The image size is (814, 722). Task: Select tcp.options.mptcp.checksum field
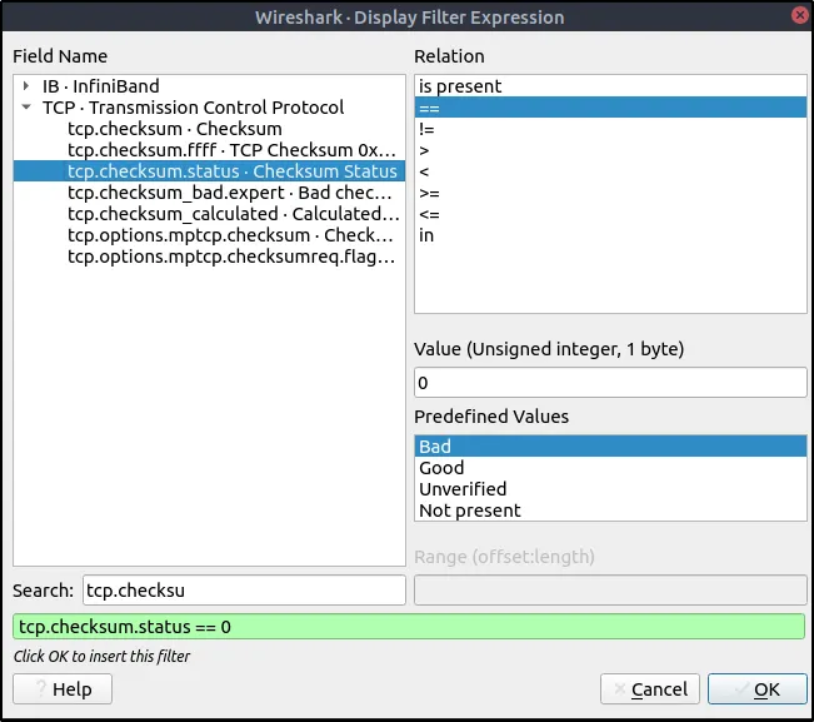tap(209, 235)
